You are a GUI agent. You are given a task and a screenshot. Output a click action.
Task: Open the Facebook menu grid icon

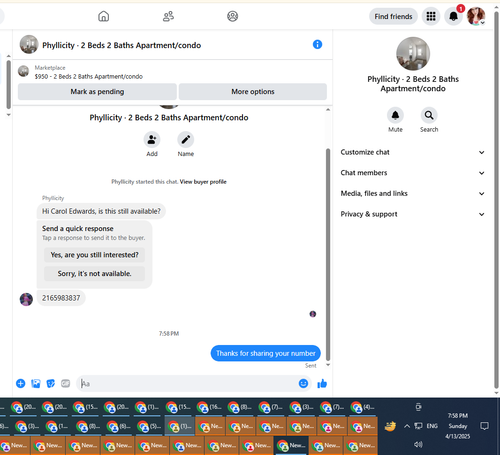431,16
